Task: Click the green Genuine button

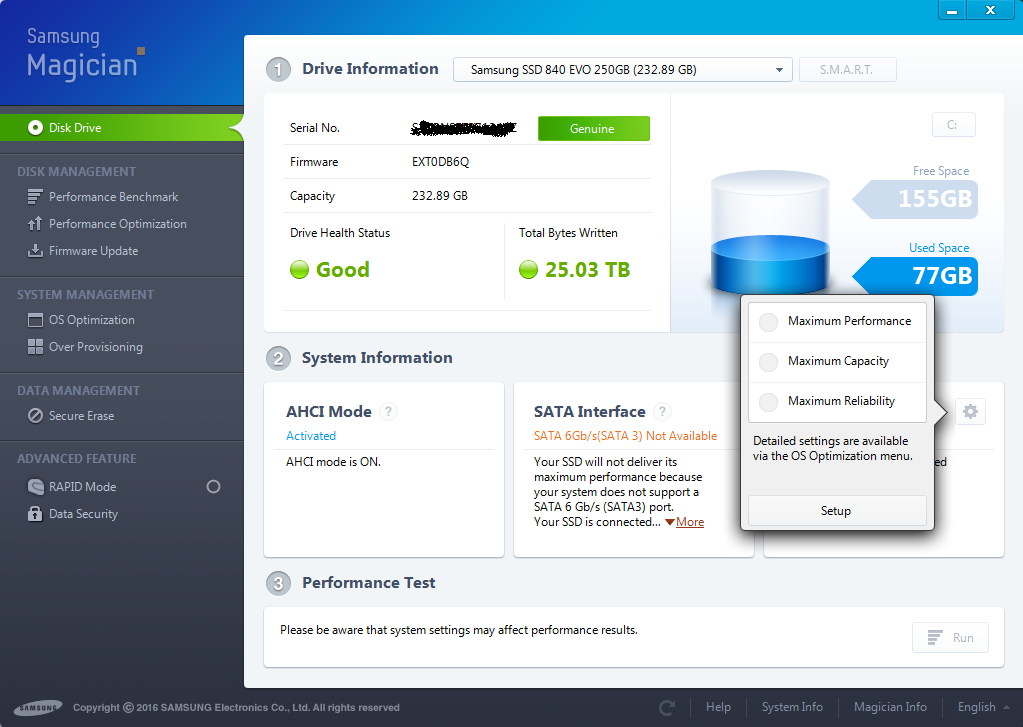Action: tap(594, 129)
